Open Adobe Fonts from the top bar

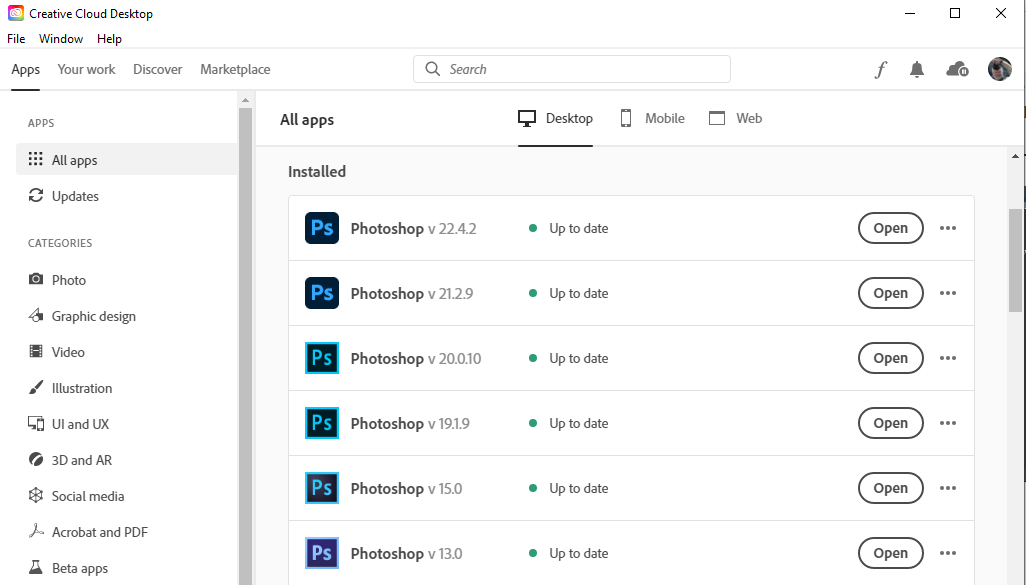click(880, 69)
